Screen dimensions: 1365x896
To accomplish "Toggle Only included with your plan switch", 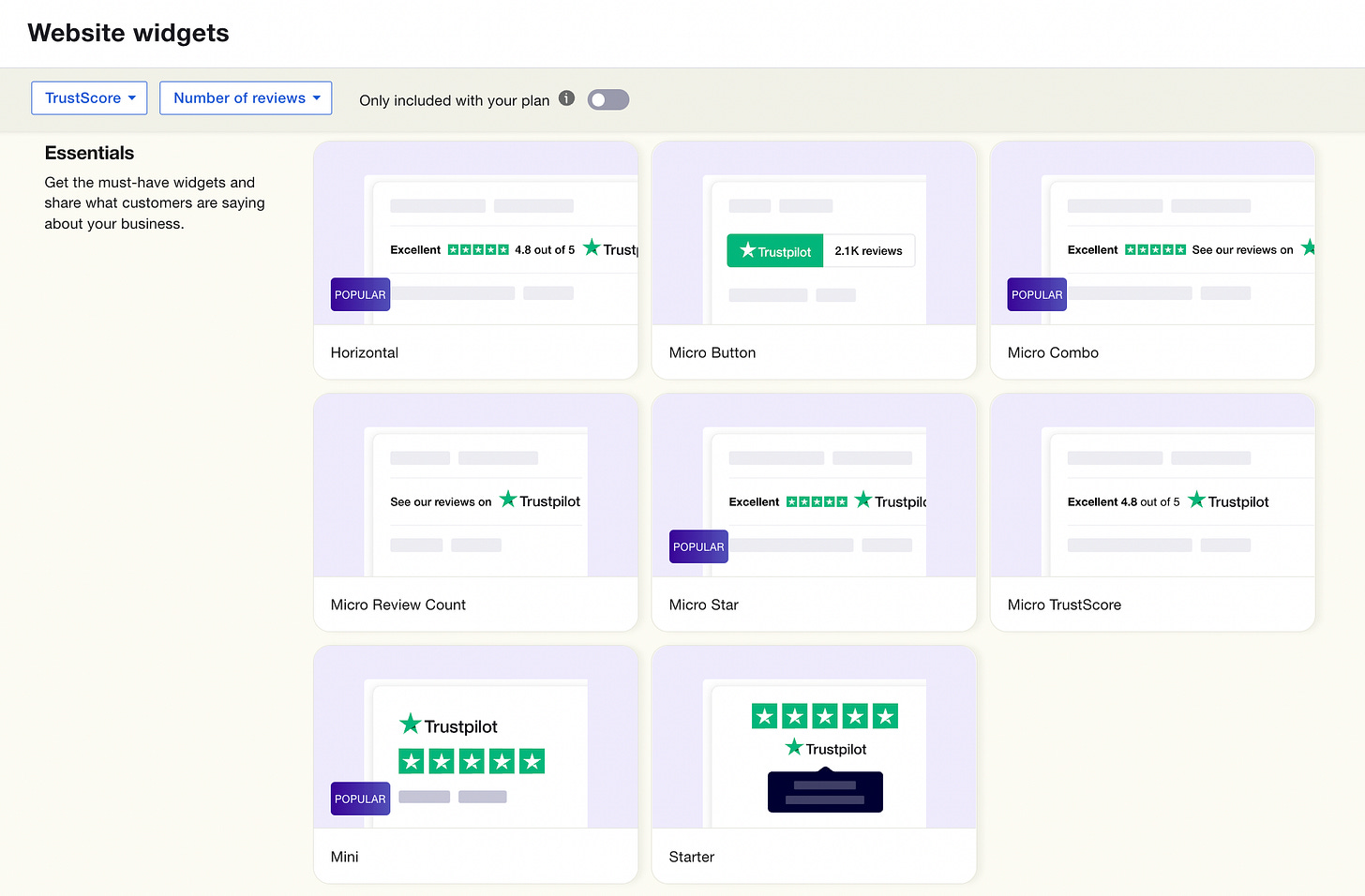I will coord(608,99).
